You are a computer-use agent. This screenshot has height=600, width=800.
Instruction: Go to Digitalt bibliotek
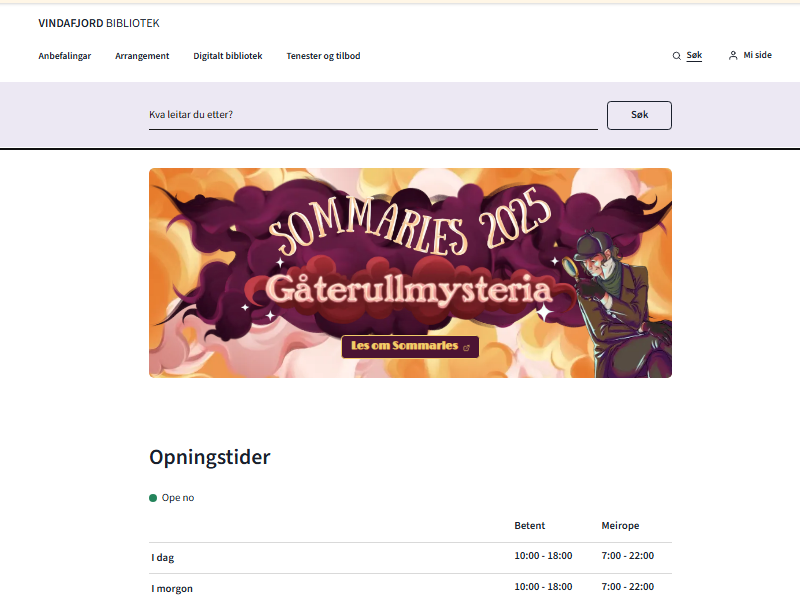click(x=228, y=56)
